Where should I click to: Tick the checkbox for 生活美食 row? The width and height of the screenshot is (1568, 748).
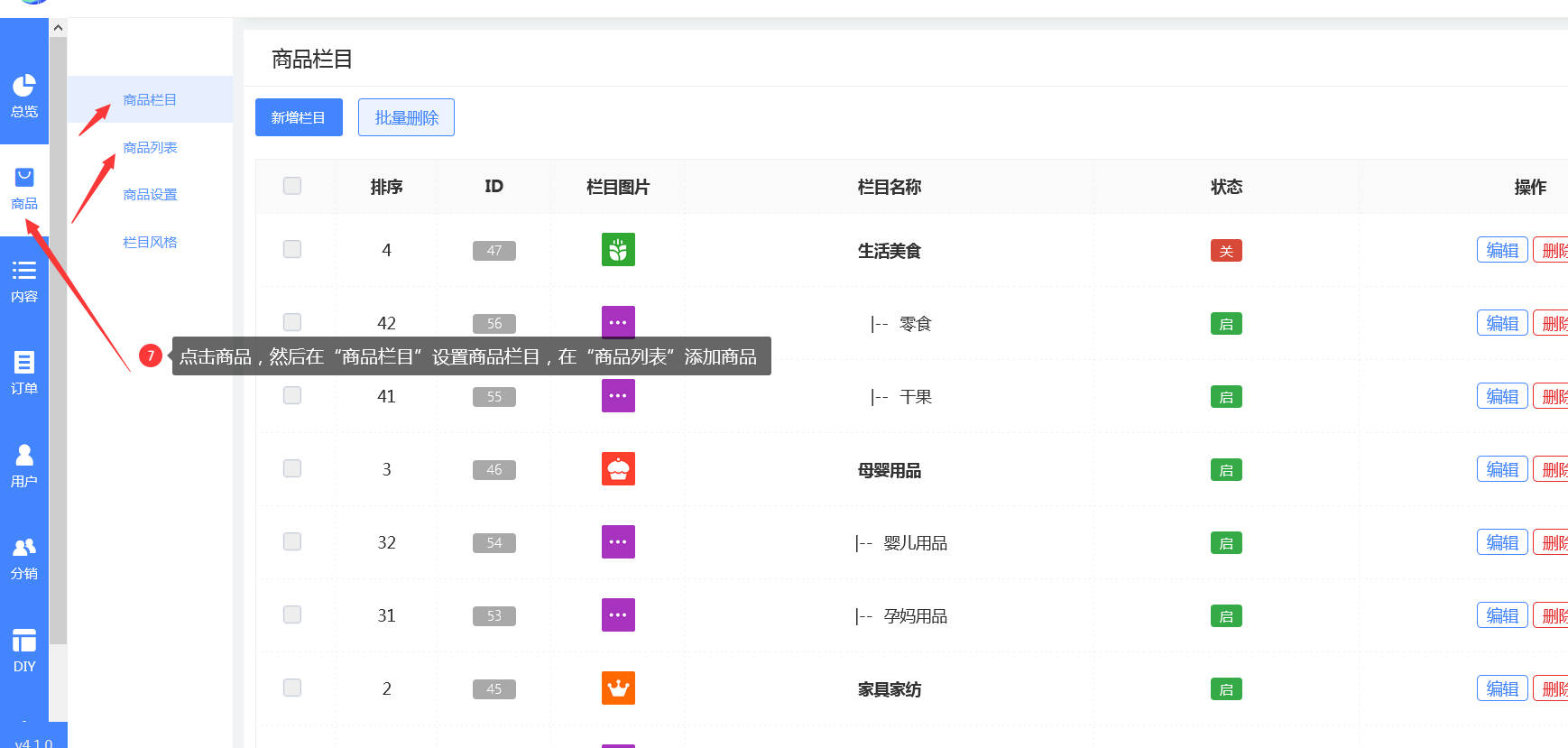292,249
